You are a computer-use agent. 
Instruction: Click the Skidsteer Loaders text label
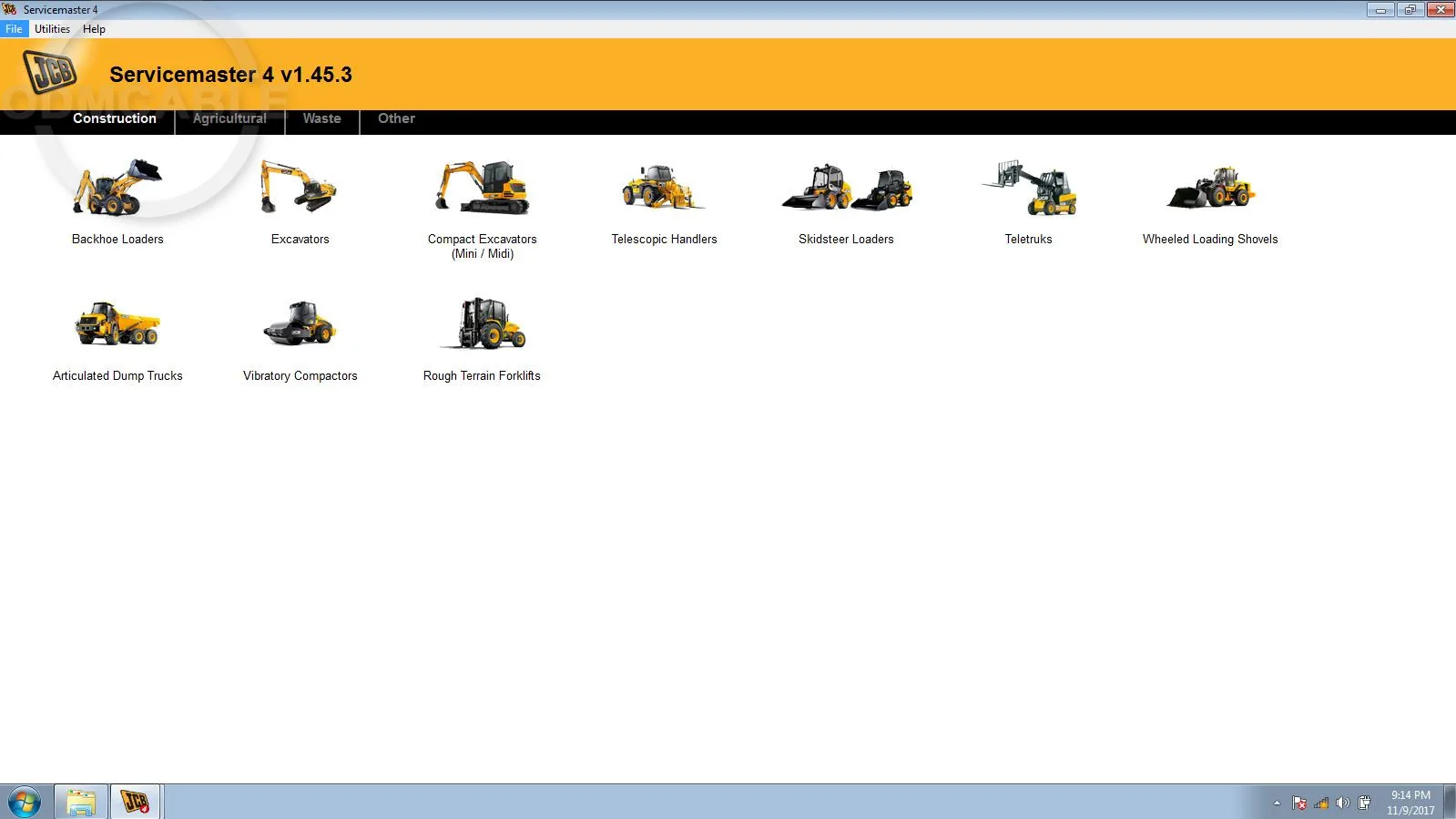847,240
